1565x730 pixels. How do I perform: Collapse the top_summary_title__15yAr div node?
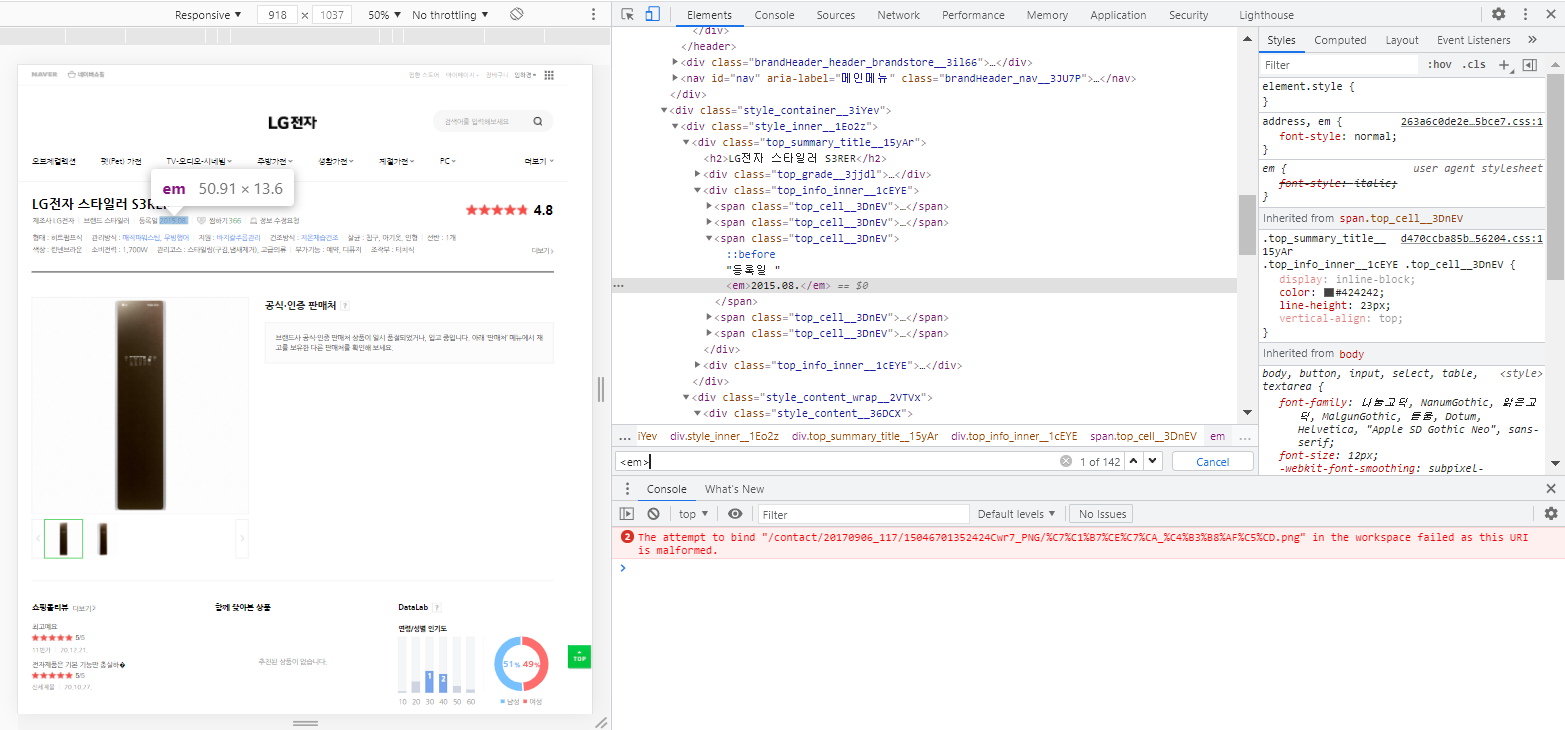pyautogui.click(x=688, y=142)
